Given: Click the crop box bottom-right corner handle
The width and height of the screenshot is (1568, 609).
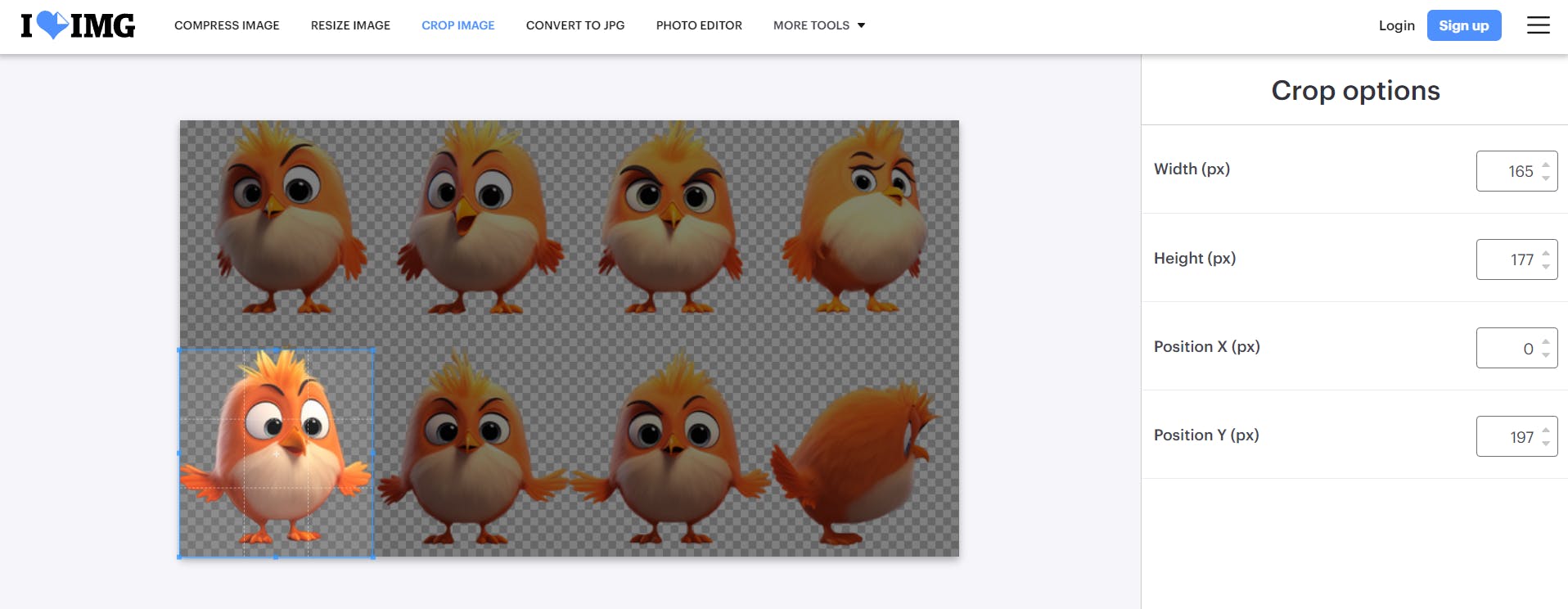Looking at the screenshot, I should [x=373, y=557].
